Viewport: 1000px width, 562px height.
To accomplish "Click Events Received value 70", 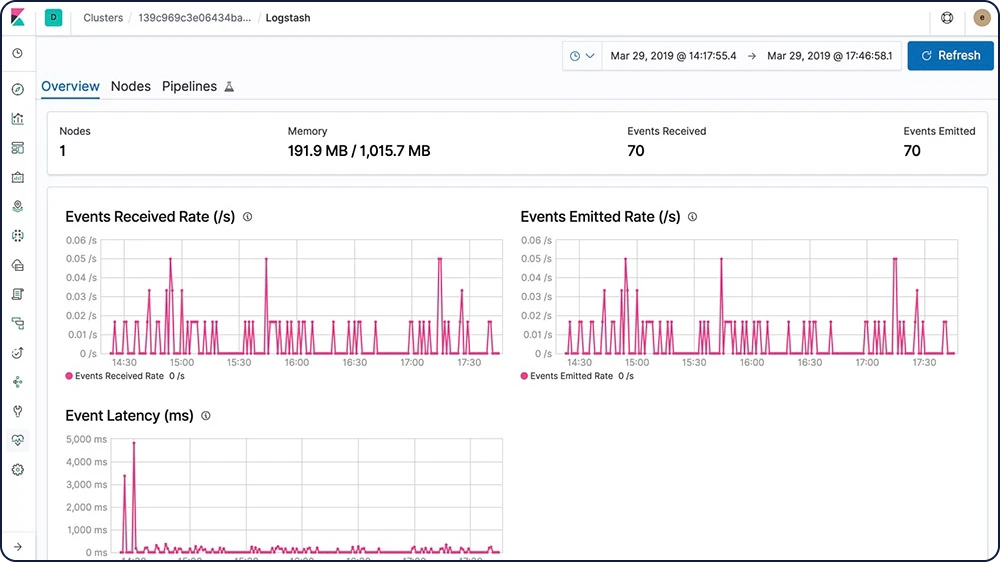I will coord(636,151).
